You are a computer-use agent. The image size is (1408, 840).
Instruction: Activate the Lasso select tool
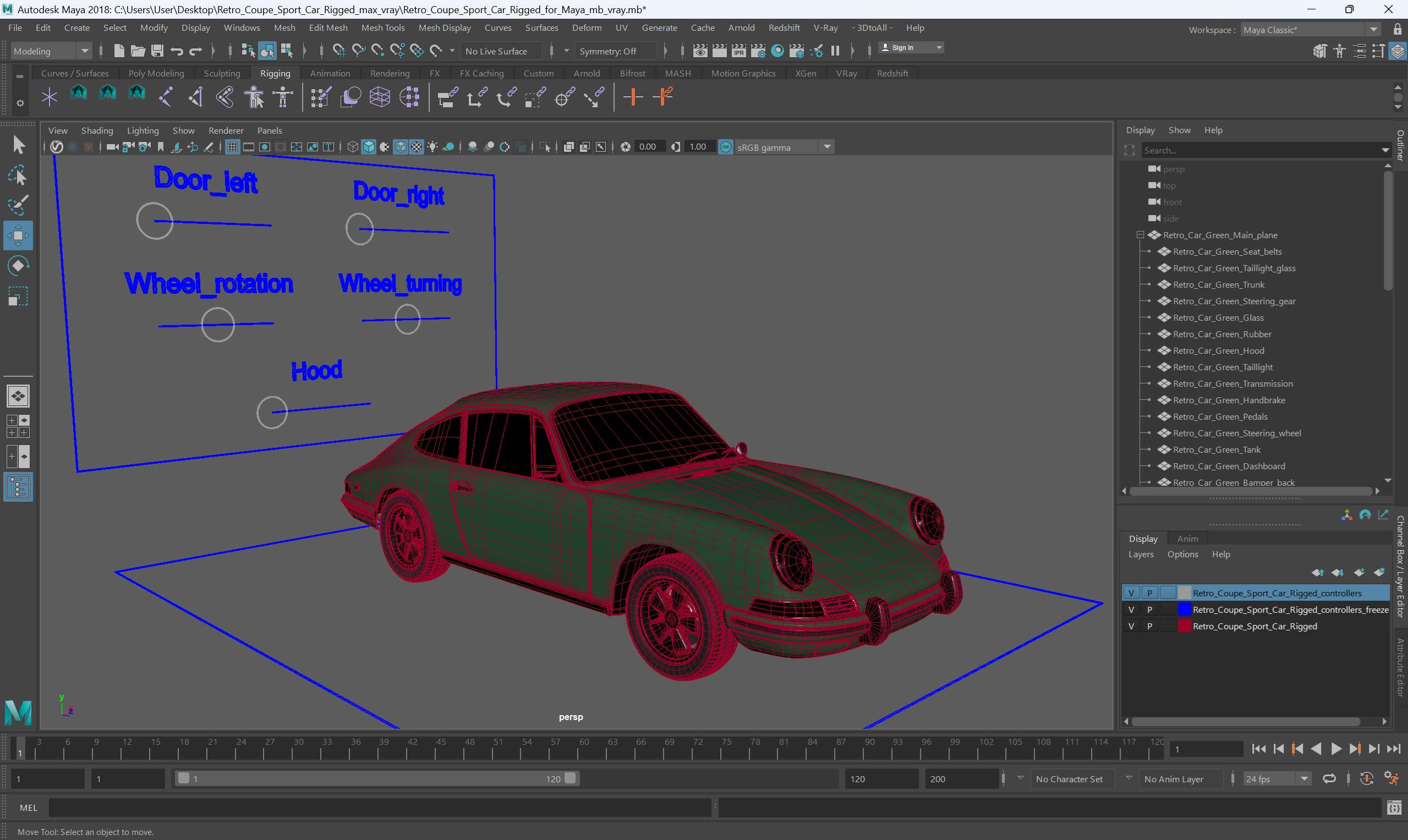click(18, 176)
